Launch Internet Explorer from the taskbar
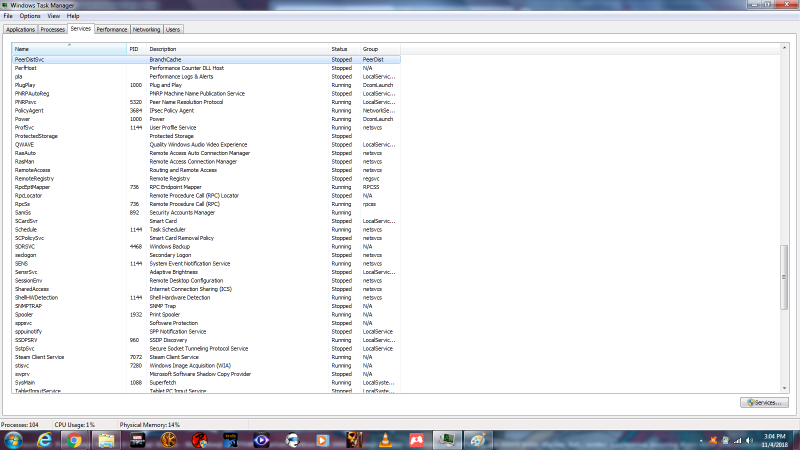 point(44,440)
